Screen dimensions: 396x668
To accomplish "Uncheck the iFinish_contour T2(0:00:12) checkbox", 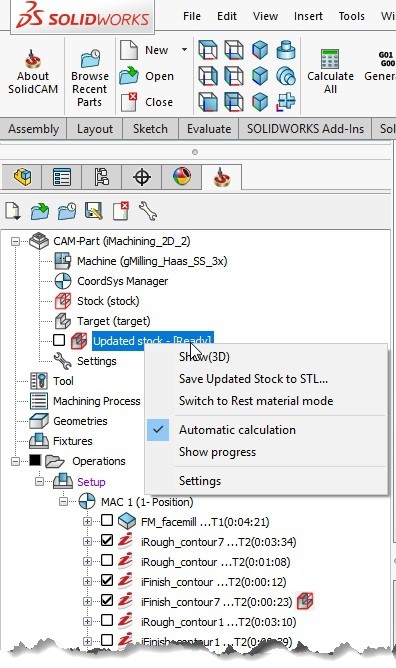I will coord(107,580).
